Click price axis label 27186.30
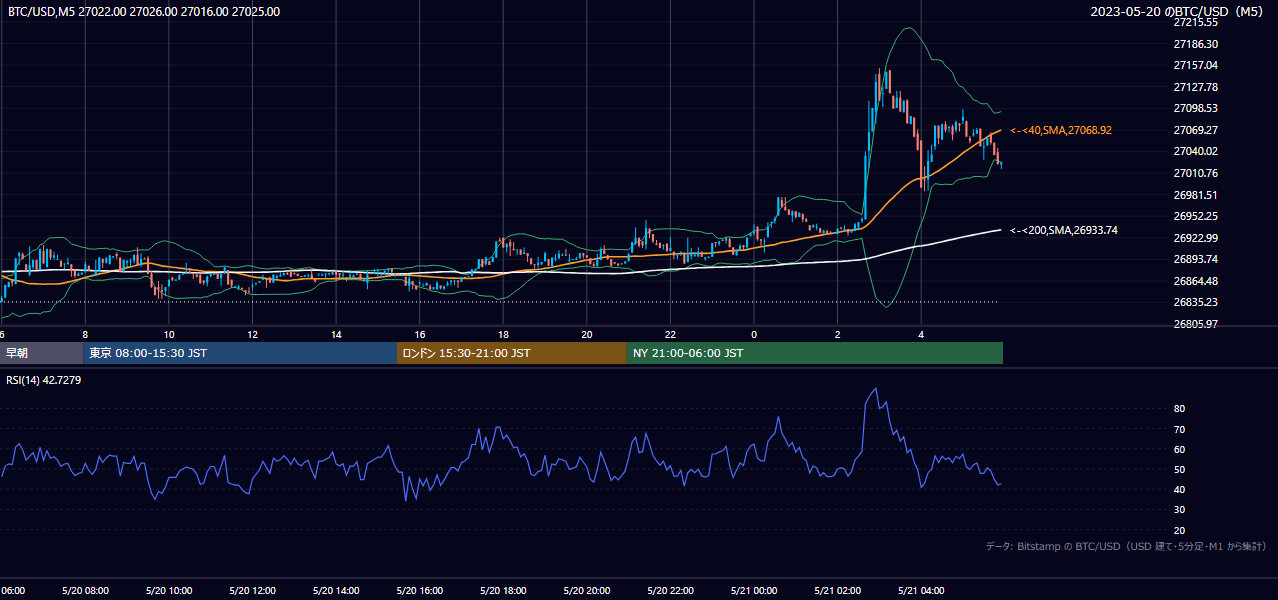The width and height of the screenshot is (1278, 600). click(1196, 44)
